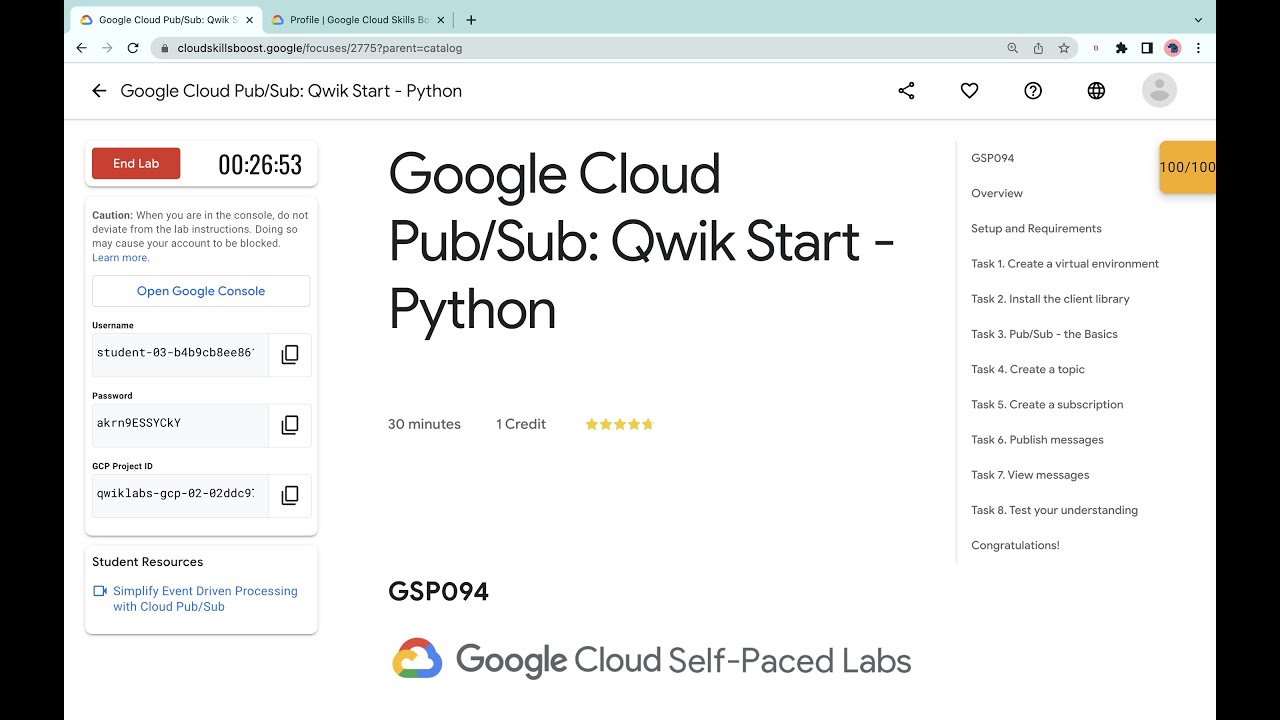The image size is (1280, 720).
Task: Open a new browser tab
Action: click(x=471, y=20)
